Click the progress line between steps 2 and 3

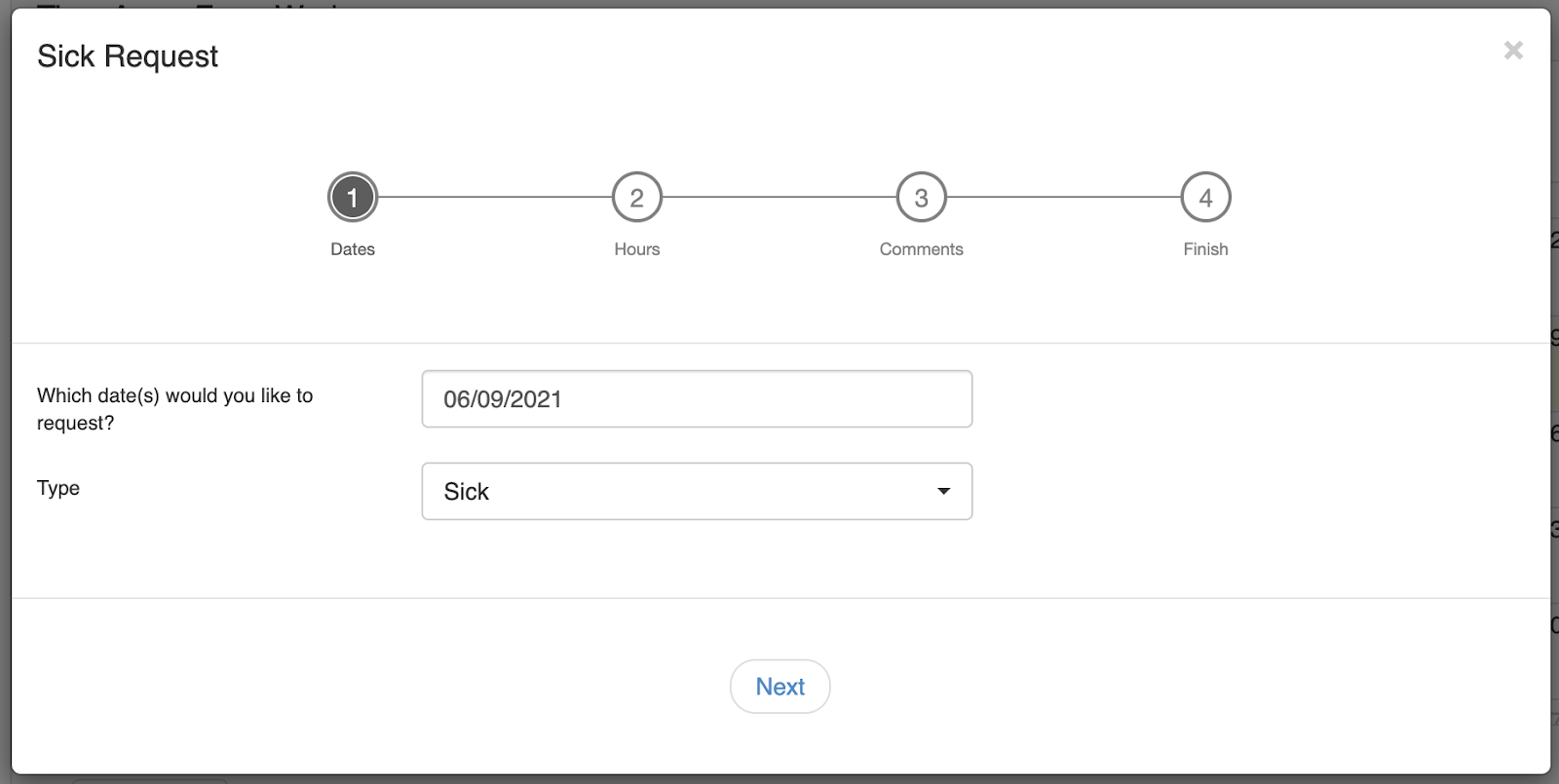(779, 198)
